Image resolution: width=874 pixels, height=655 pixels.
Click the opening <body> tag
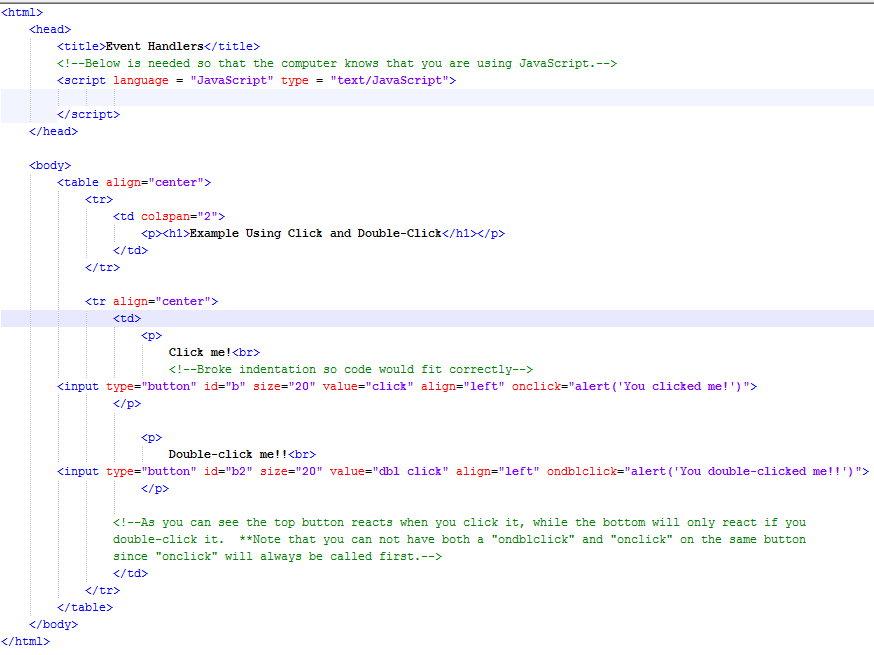tap(50, 166)
